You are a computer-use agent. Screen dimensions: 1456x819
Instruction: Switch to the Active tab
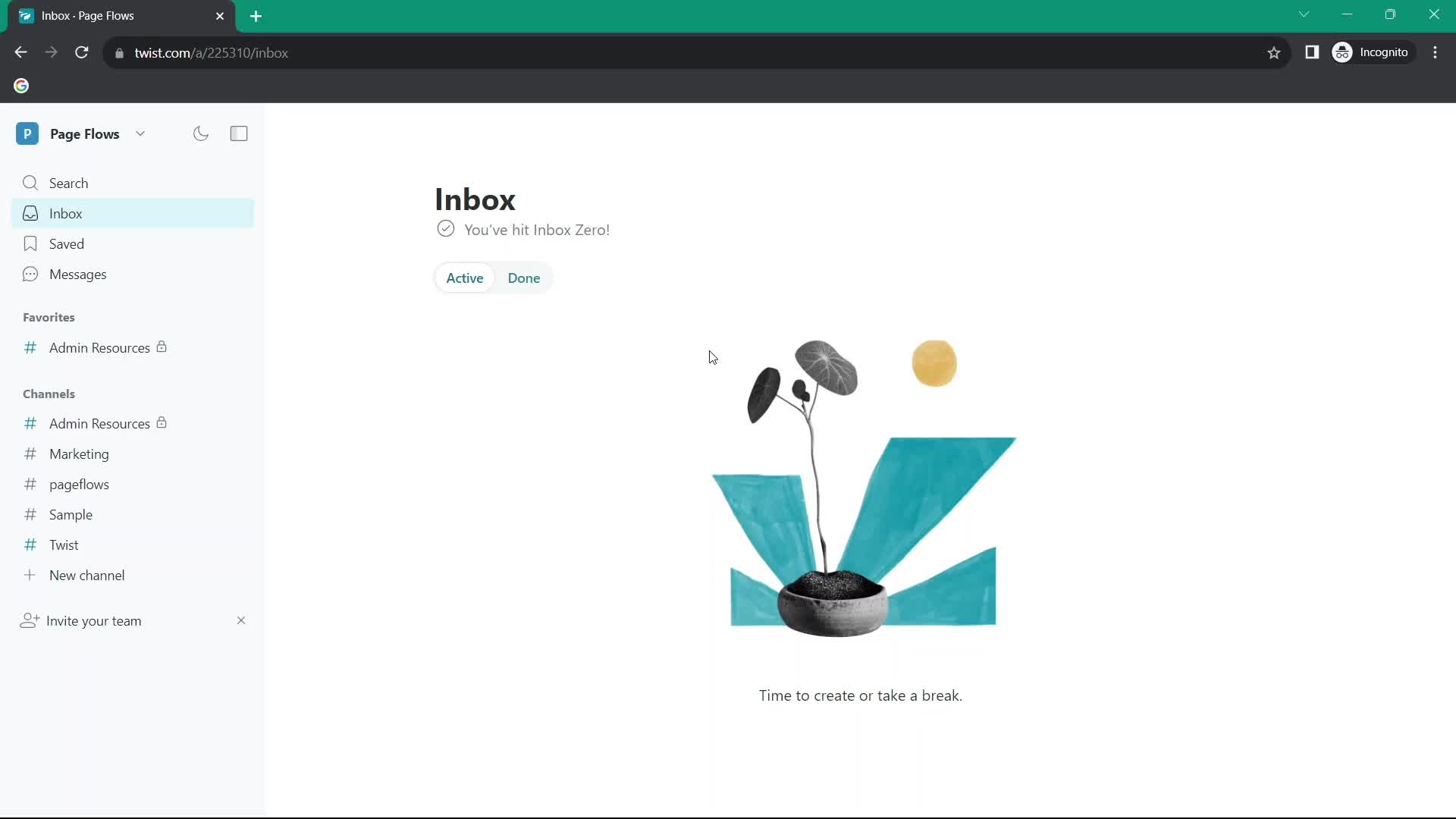click(465, 278)
